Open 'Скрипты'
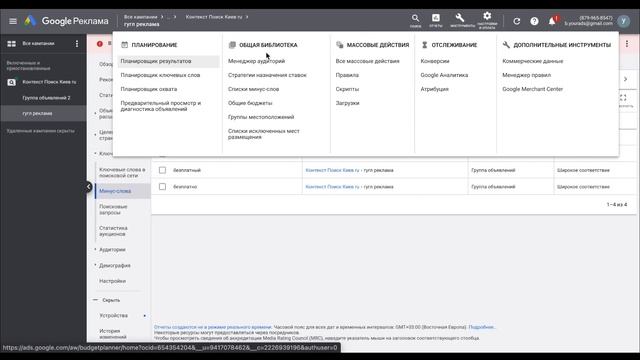The height and width of the screenshot is (360, 640). [347, 89]
